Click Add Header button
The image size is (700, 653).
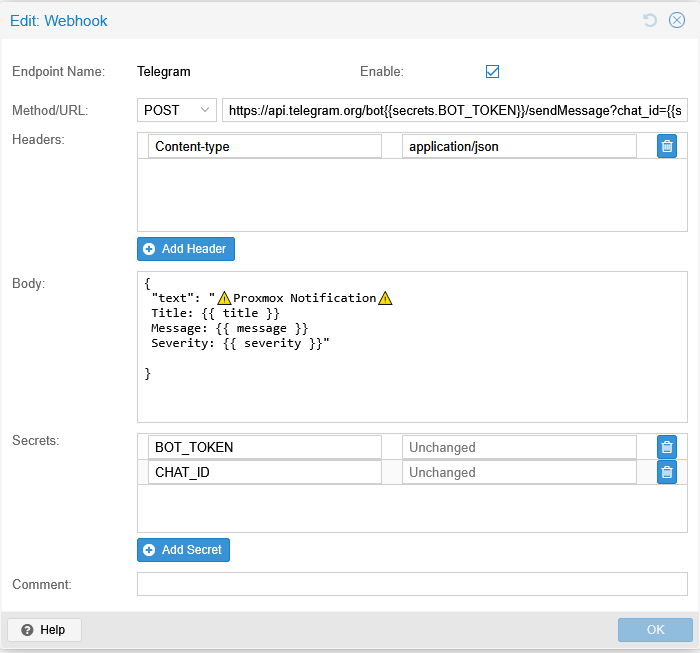pos(186,249)
